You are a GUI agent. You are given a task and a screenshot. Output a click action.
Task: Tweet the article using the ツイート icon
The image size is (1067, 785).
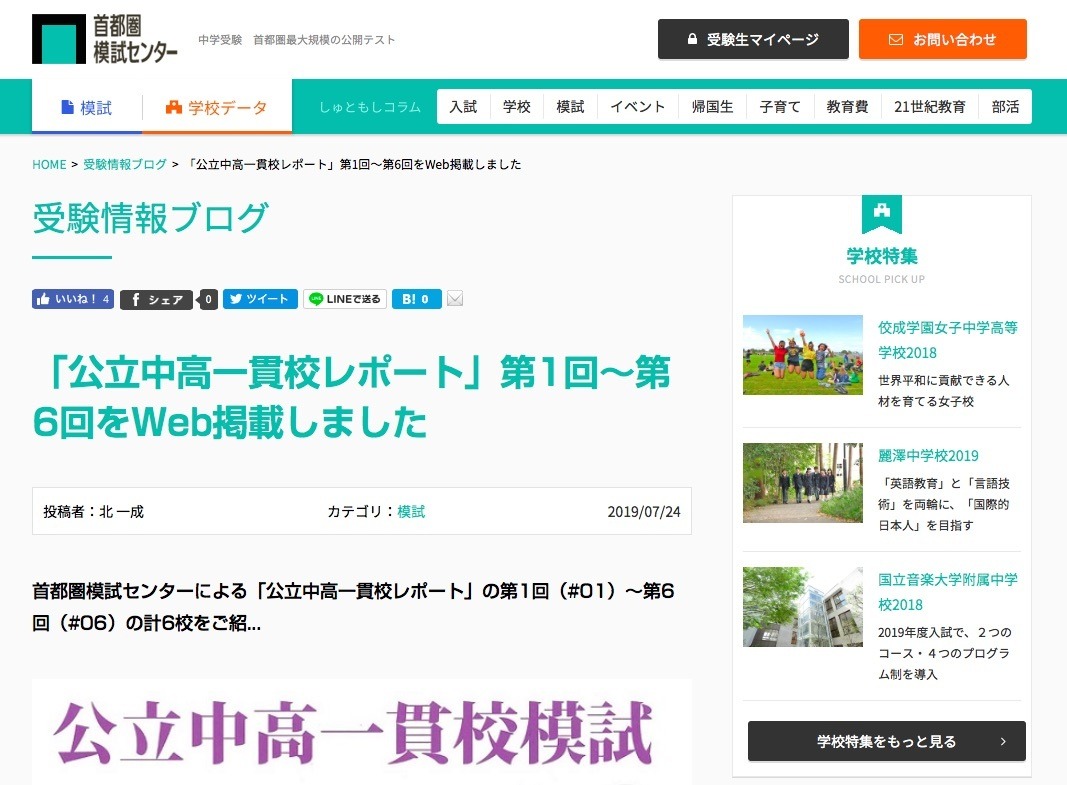(x=259, y=298)
